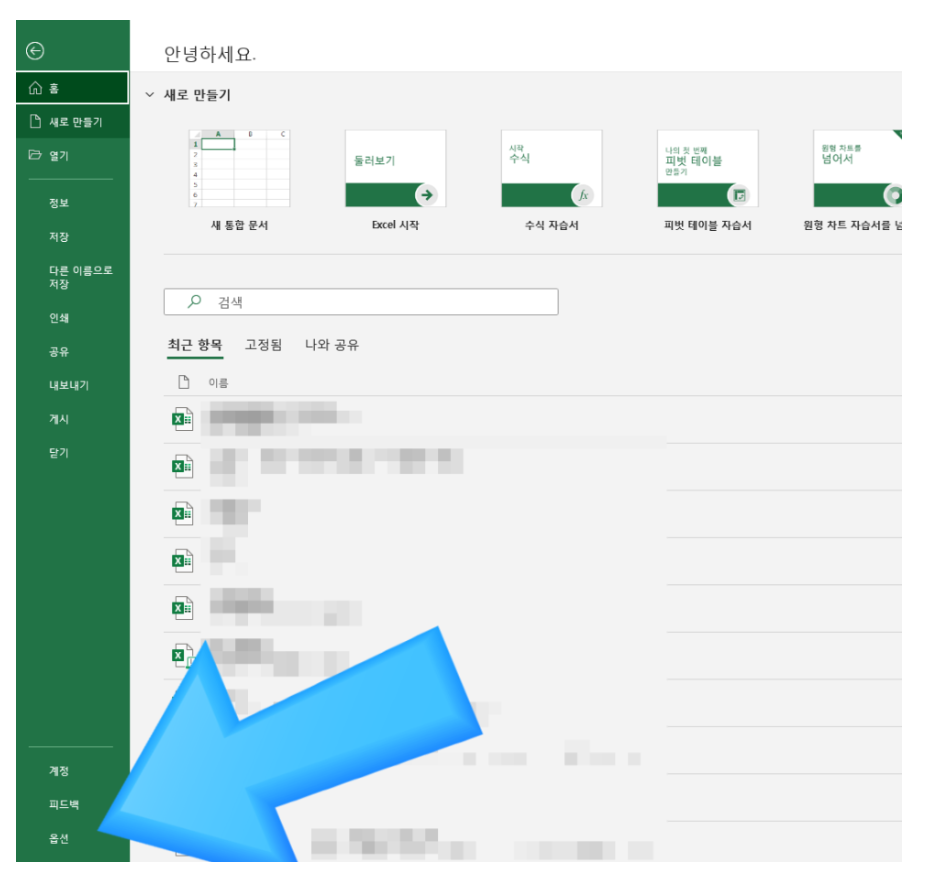Open the 열기 sidebar item

click(x=72, y=156)
